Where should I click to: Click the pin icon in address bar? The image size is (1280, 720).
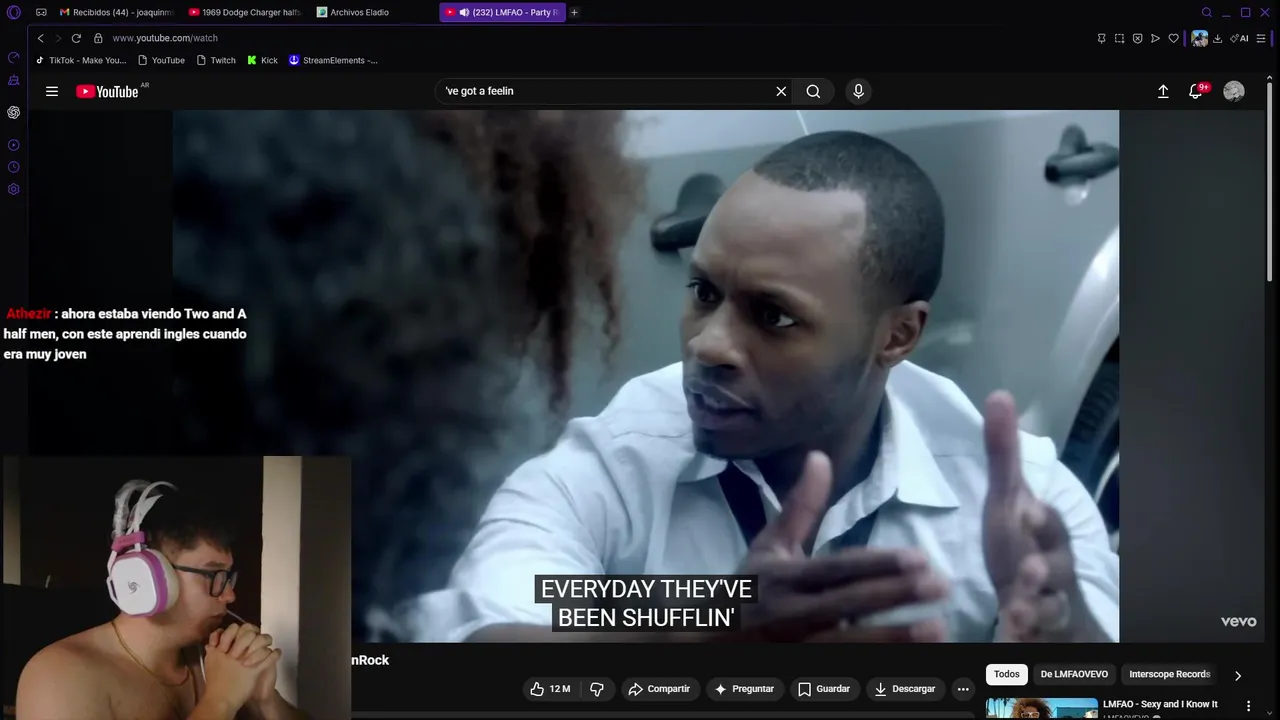1101,38
